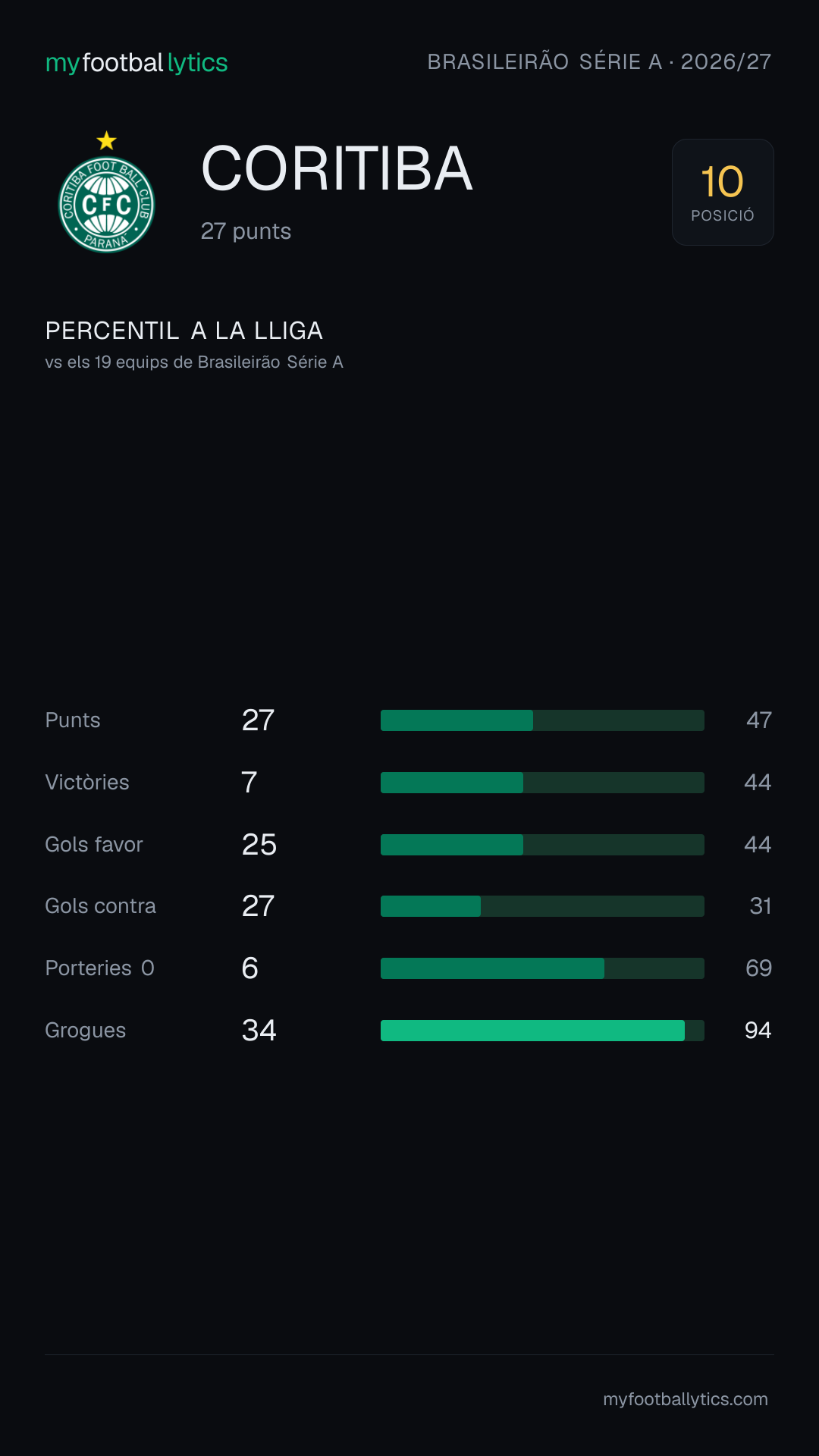Select the Porteries 0 progress bar
Screen dimensions: 819x1456
[x=542, y=968]
